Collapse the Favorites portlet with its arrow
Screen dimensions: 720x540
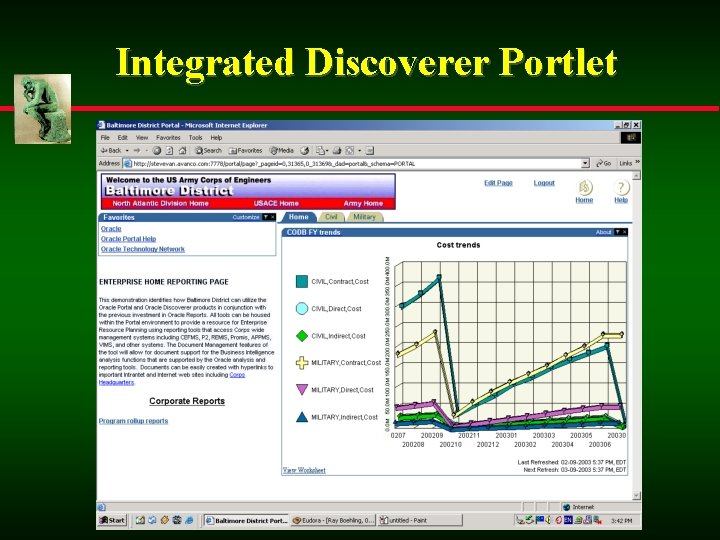(x=265, y=217)
